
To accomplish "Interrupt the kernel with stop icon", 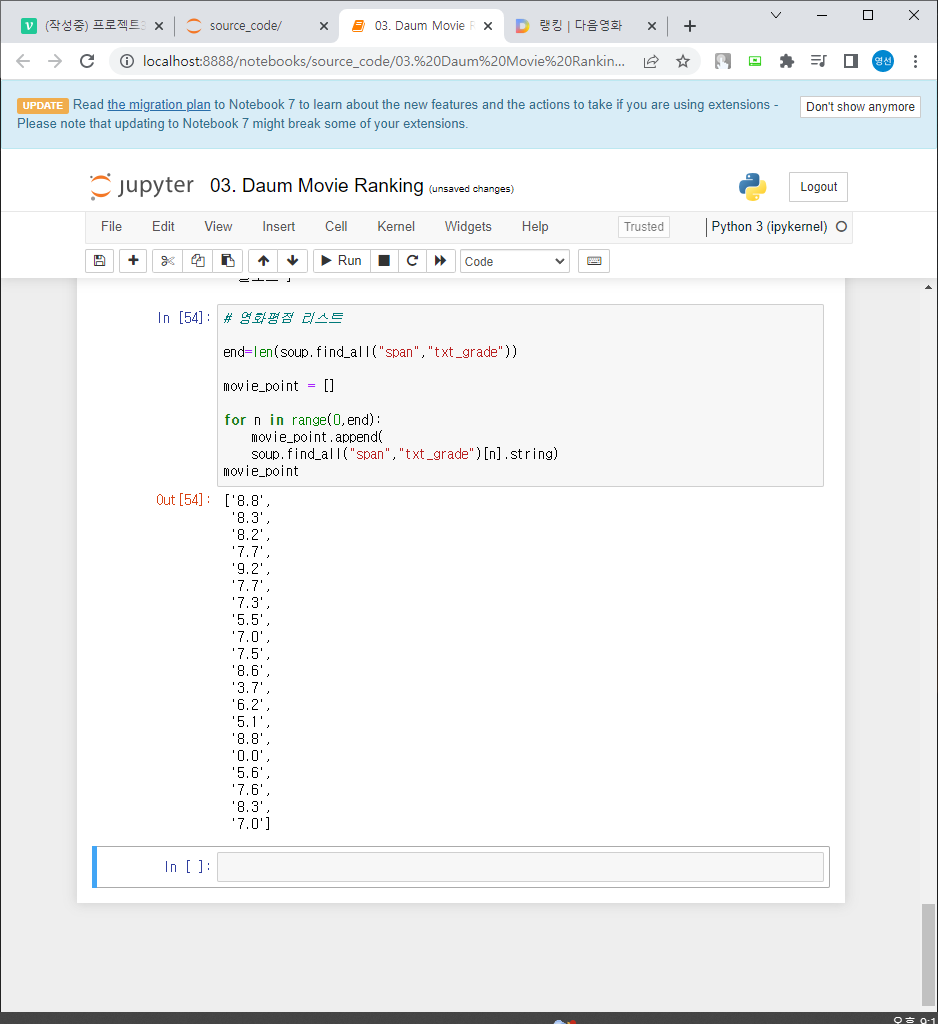I will point(384,261).
